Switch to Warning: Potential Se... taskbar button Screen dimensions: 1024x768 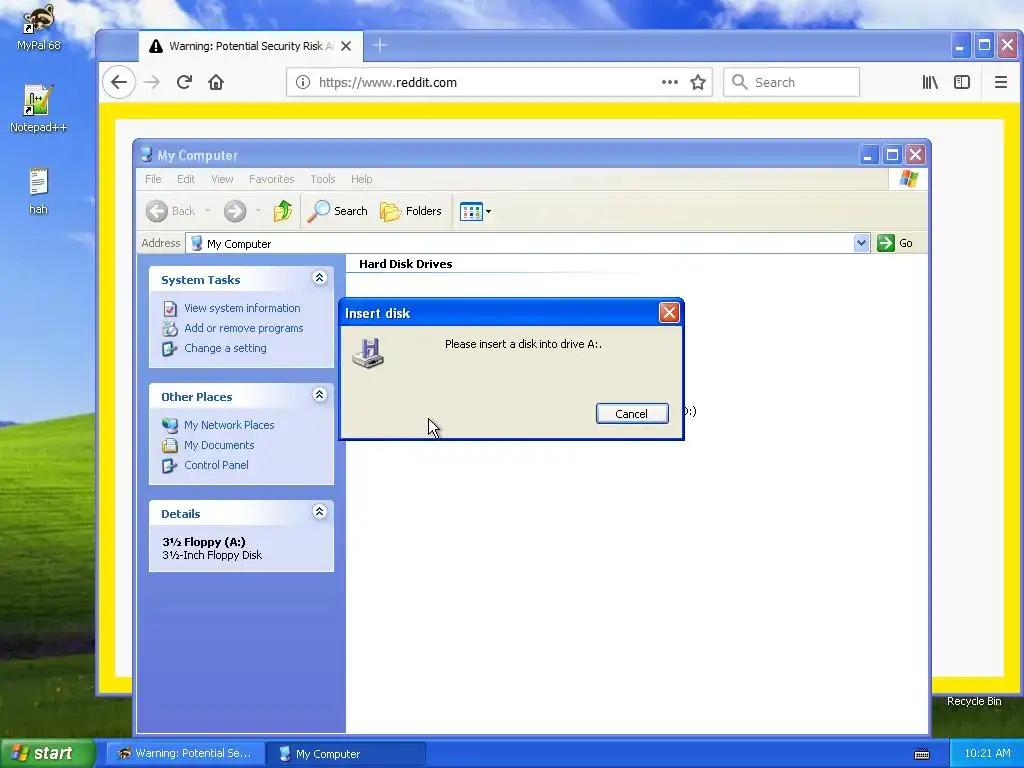[185, 753]
